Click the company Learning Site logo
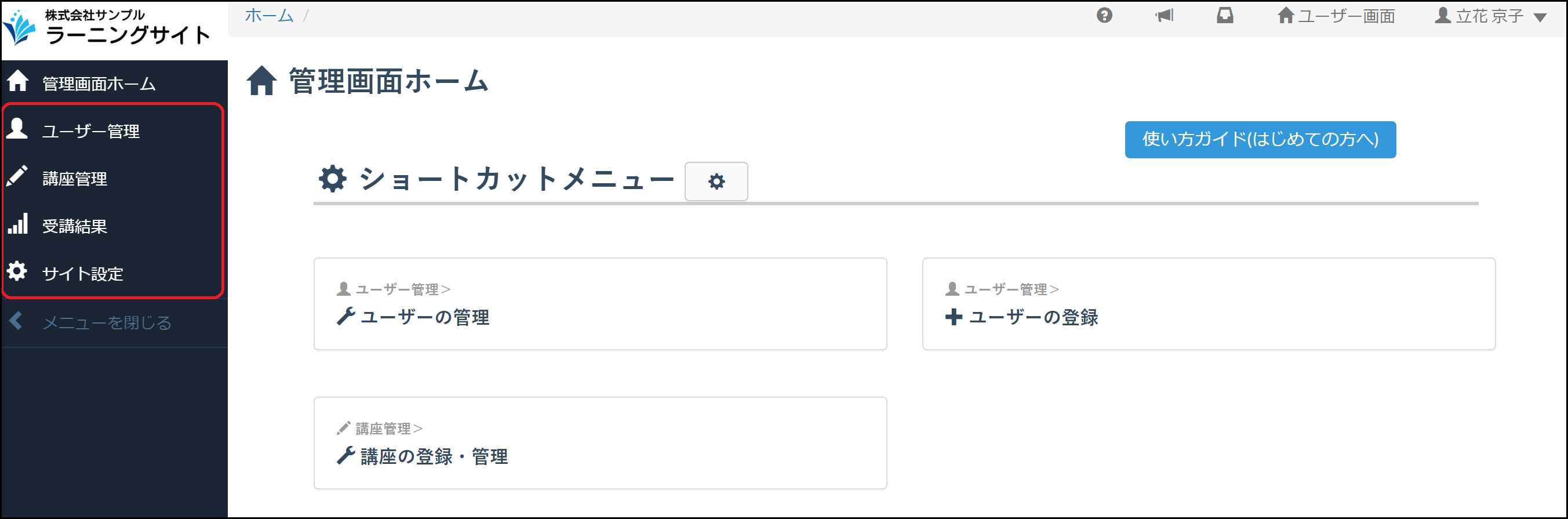Screen dimensions: 1568x519 pyautogui.click(x=107, y=27)
